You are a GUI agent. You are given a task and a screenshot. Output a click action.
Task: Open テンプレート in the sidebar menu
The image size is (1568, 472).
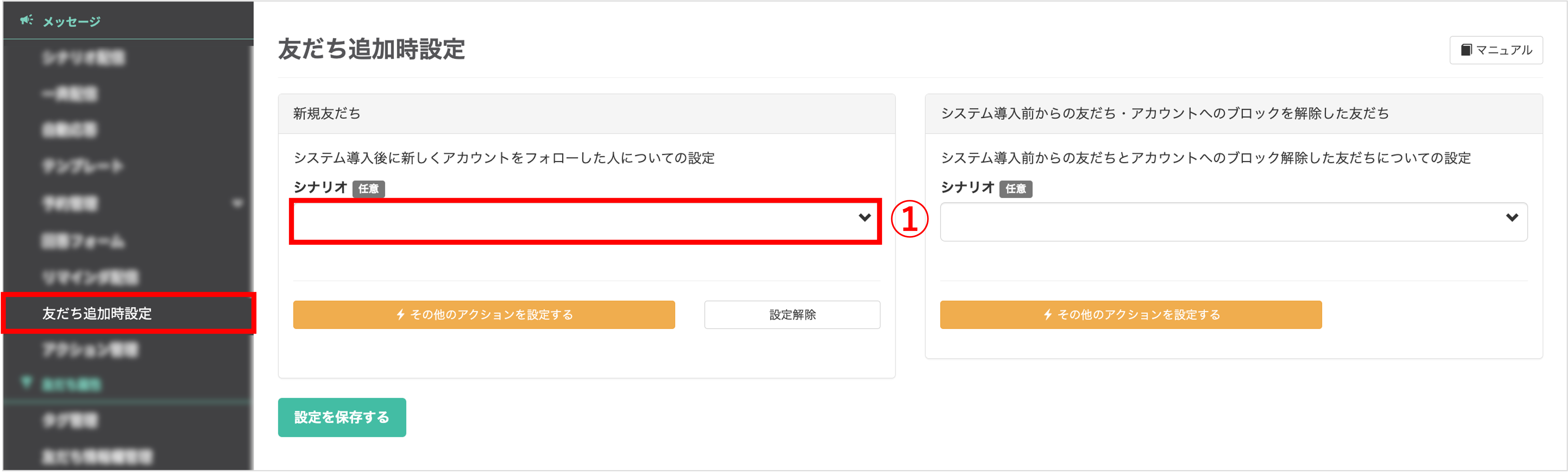pos(83,166)
